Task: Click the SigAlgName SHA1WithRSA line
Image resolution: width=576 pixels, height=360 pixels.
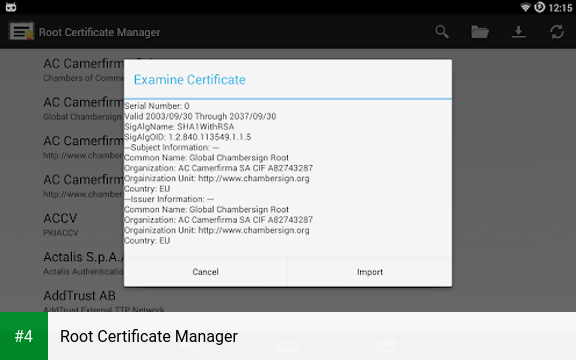Action: (179, 127)
